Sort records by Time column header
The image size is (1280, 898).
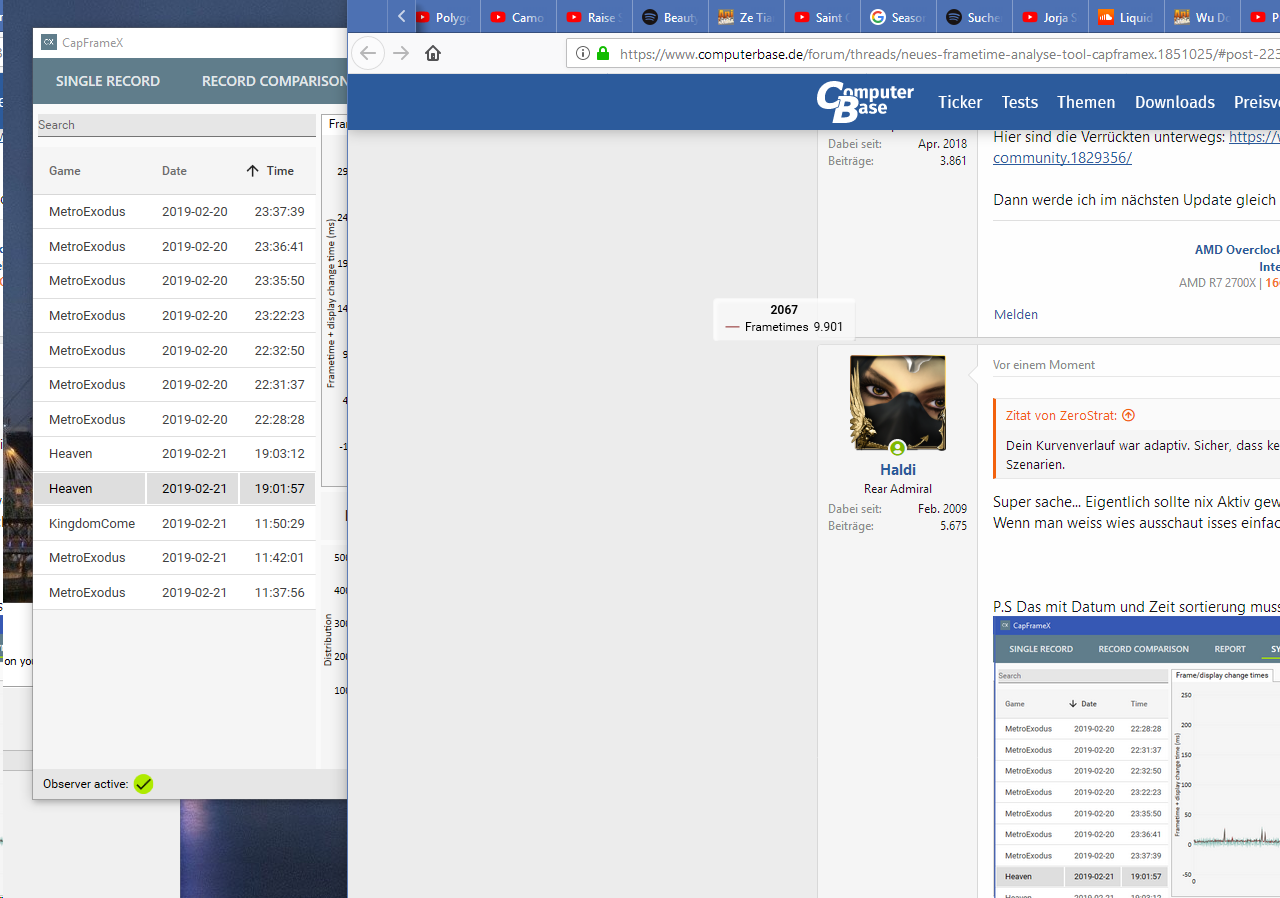click(280, 171)
